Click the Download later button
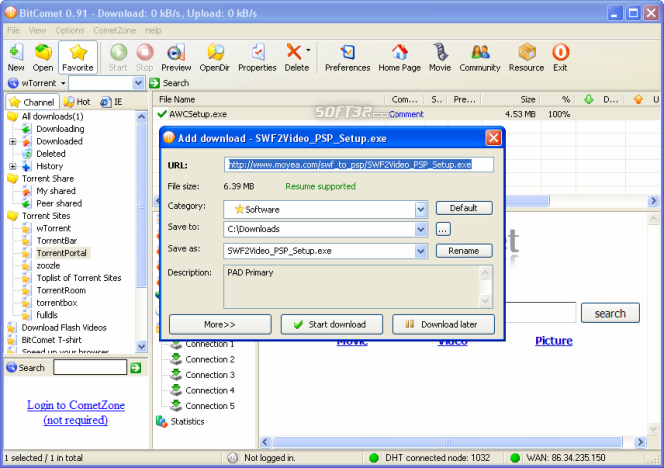 (x=443, y=324)
